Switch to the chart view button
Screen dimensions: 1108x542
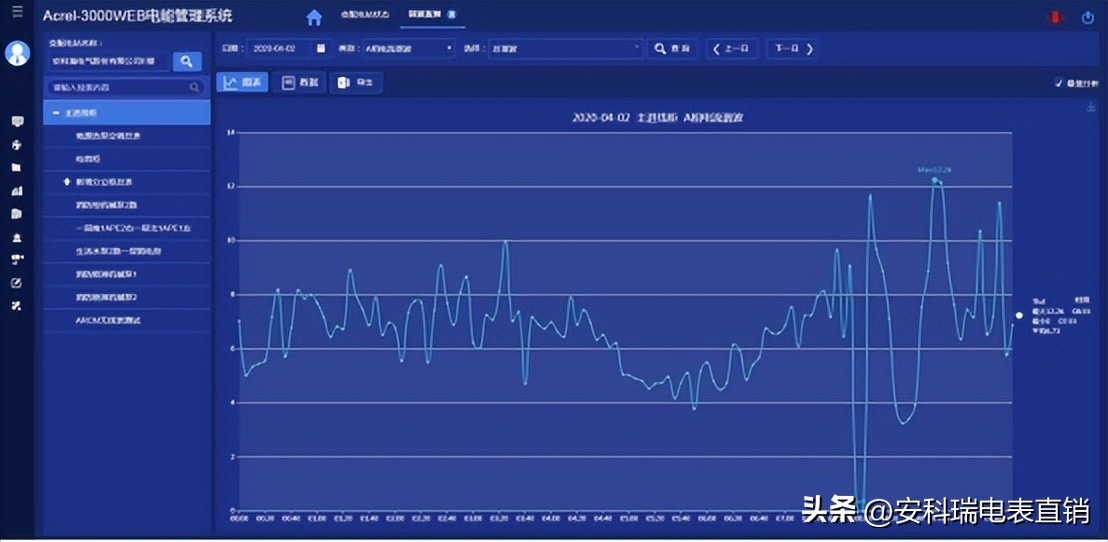(242, 83)
